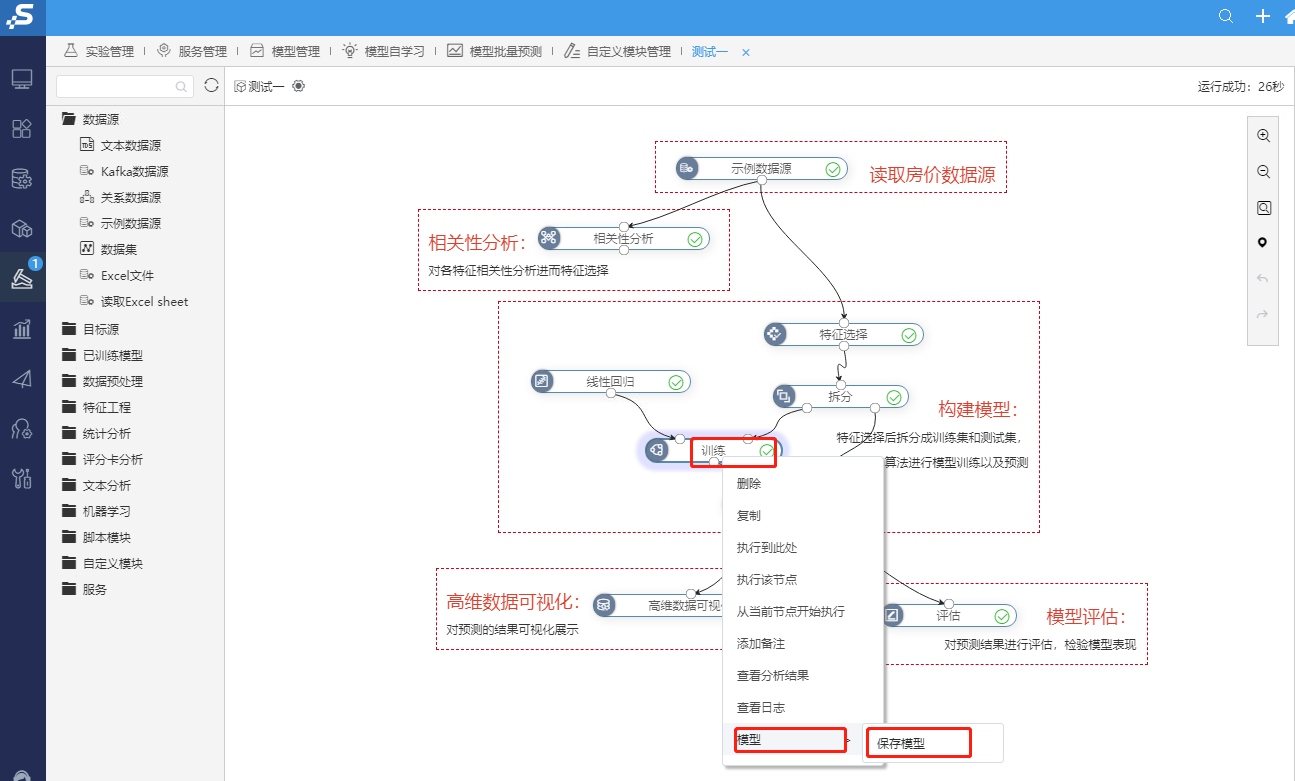Screen dimensions: 1295x781
Task: Click the location pin canvas icon
Action: point(1263,243)
